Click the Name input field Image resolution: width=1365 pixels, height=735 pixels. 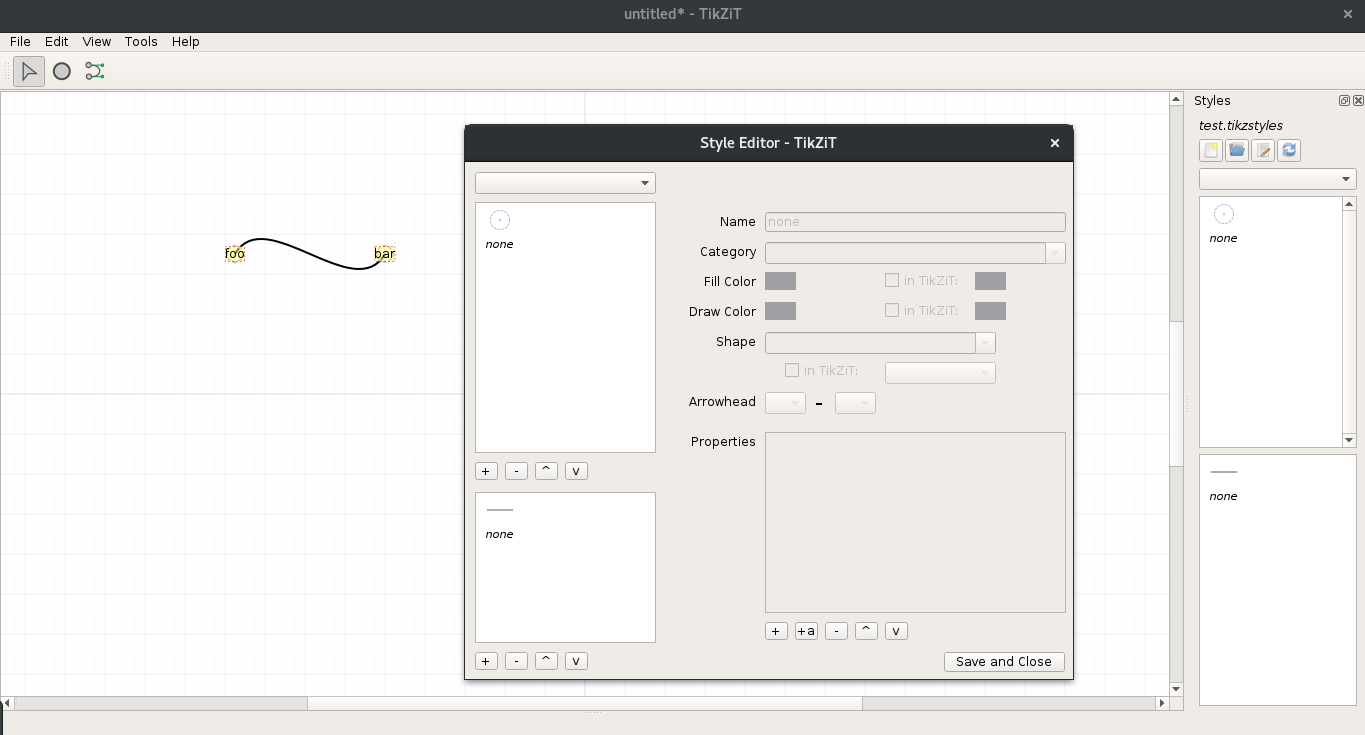click(x=915, y=222)
